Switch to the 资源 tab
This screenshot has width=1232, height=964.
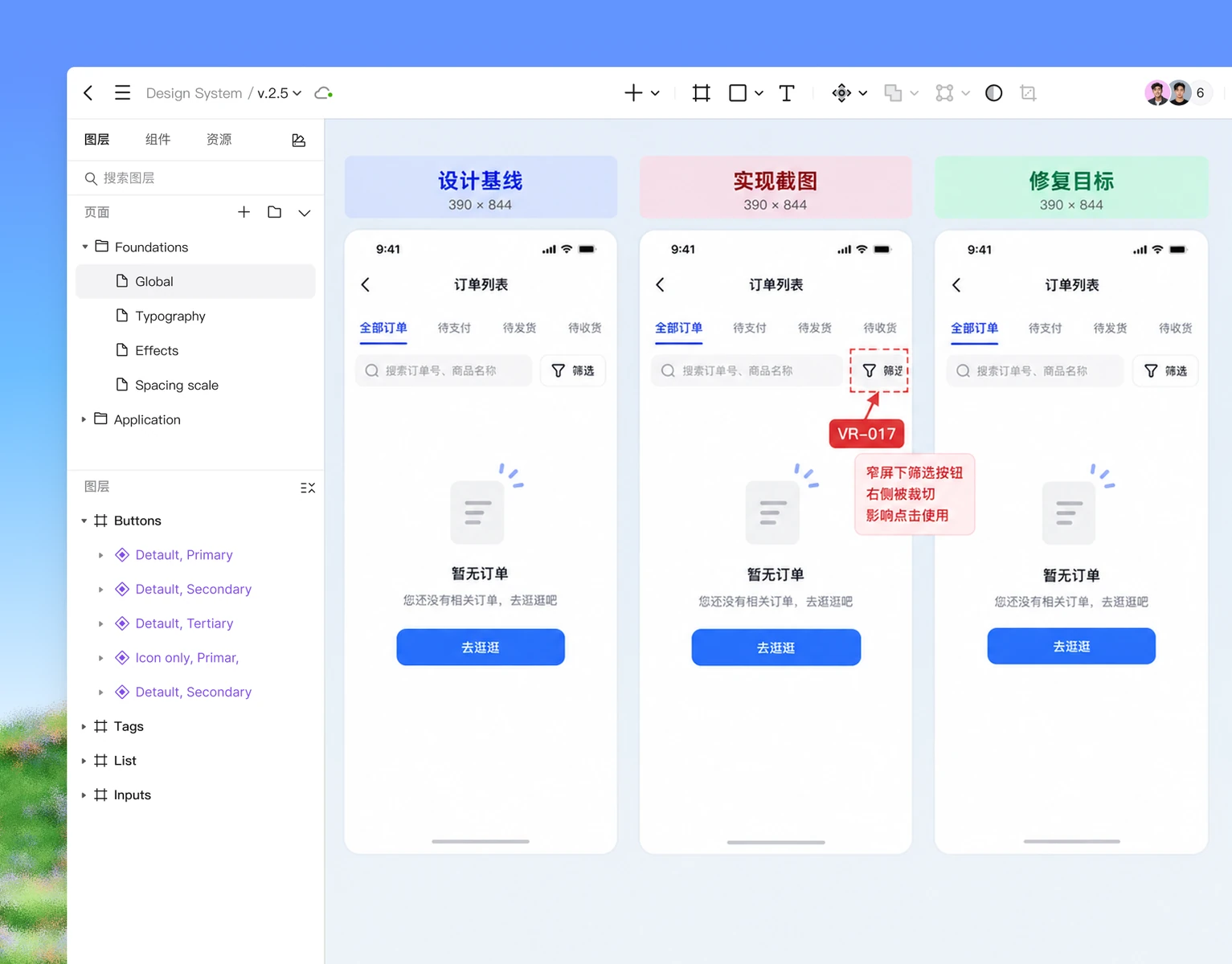[219, 140]
